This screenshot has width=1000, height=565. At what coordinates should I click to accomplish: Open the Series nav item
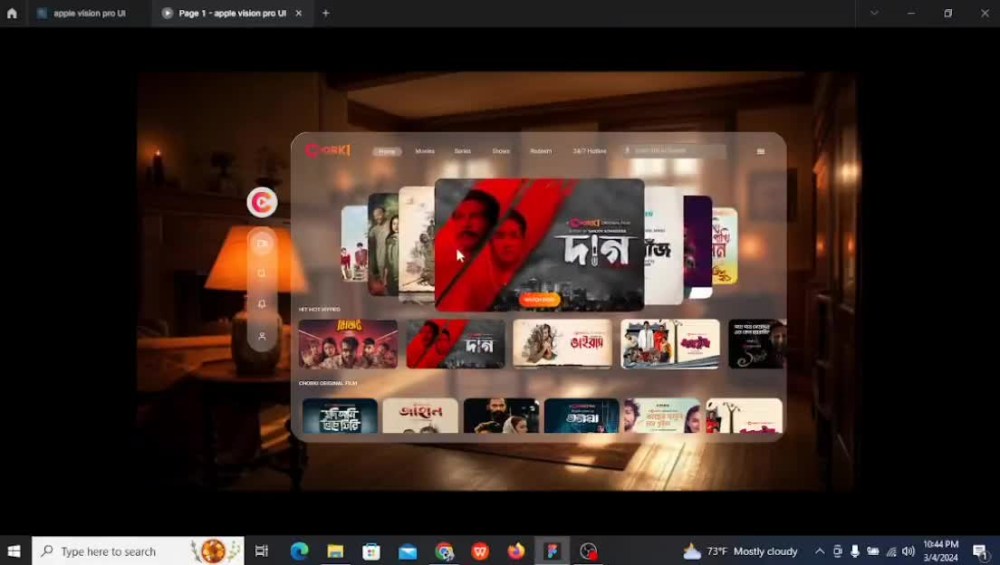click(462, 151)
